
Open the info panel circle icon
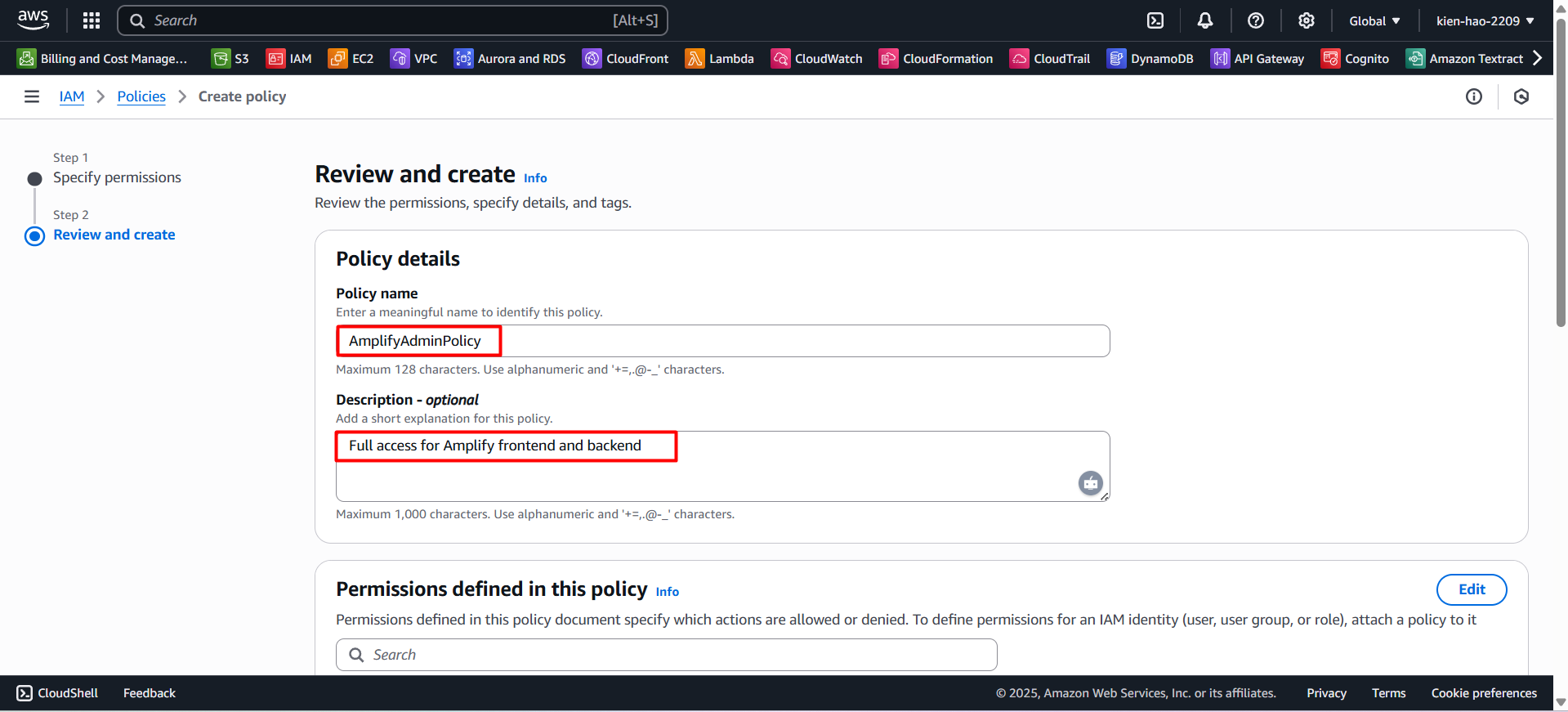tap(1474, 96)
